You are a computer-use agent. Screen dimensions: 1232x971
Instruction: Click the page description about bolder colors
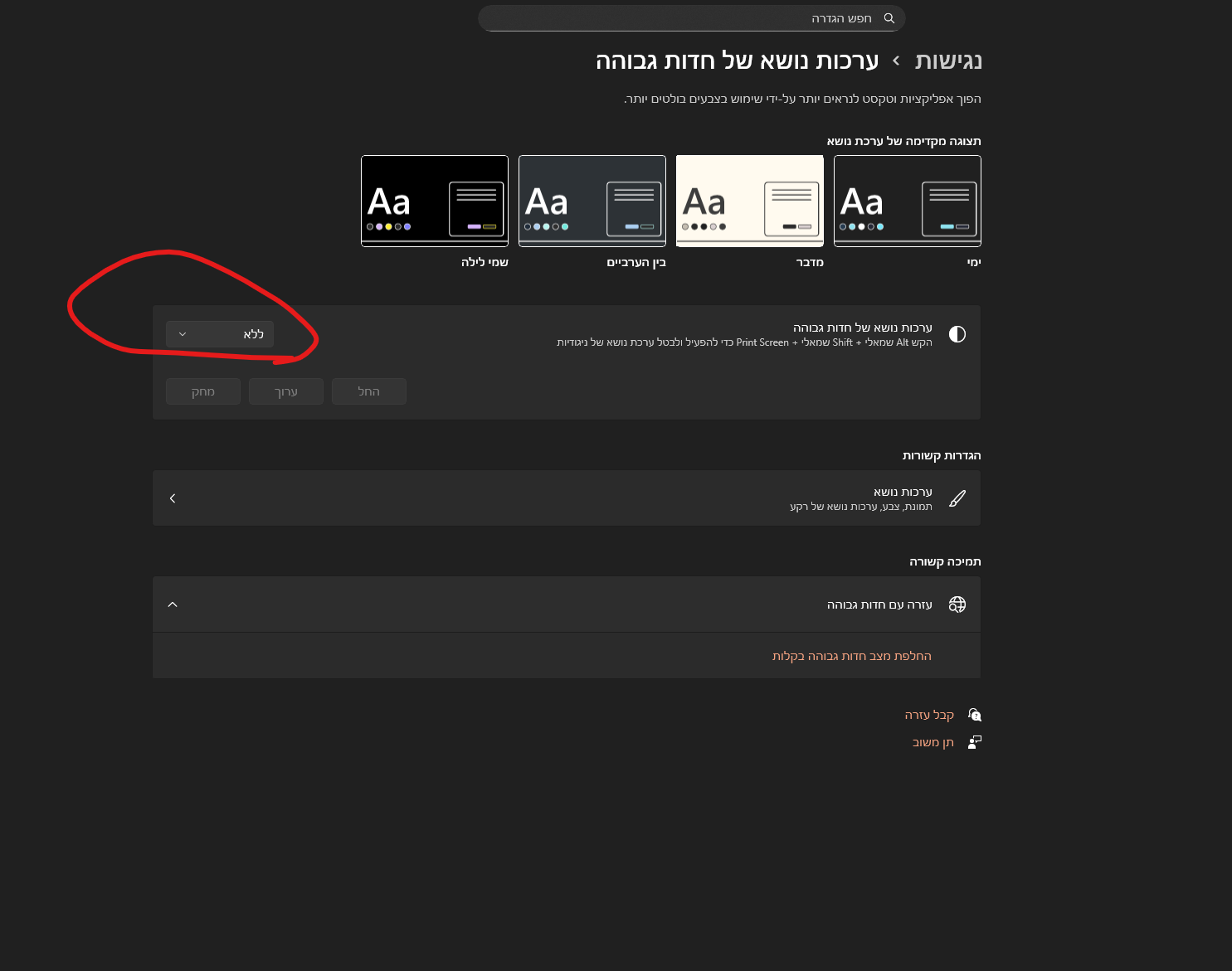click(x=802, y=99)
